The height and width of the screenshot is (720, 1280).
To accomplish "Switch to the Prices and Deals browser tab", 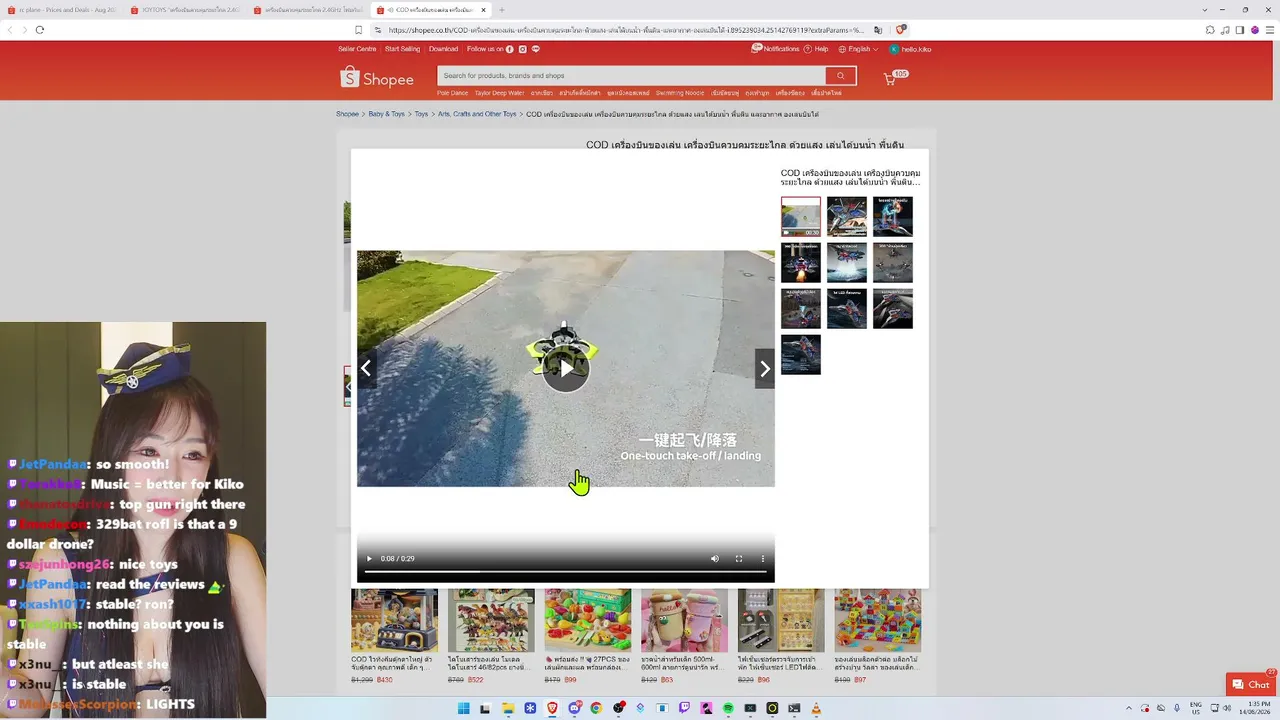I will [62, 10].
